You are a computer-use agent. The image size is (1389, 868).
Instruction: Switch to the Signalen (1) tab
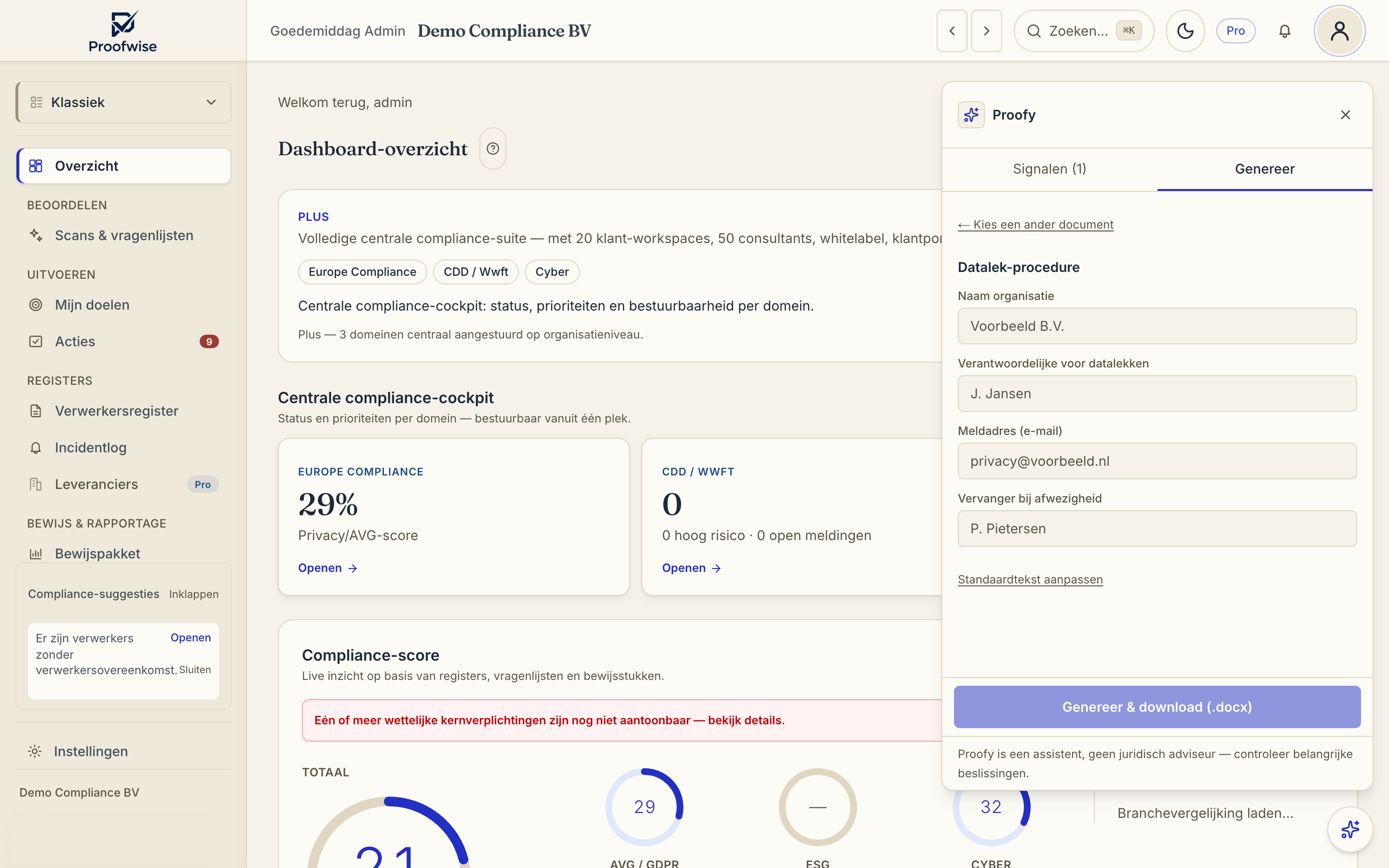pos(1049,169)
